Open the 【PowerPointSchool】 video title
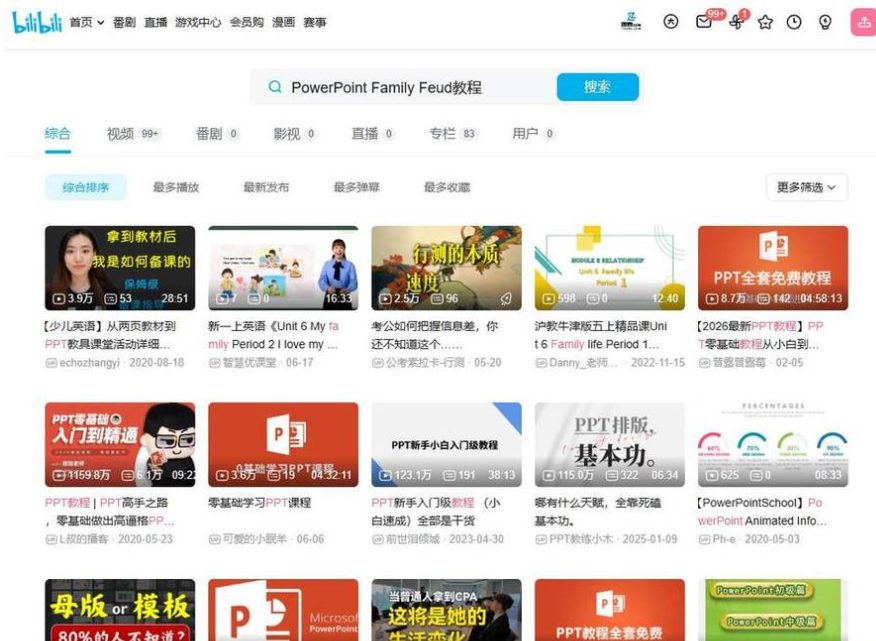This screenshot has height=641, width=876. click(763, 511)
